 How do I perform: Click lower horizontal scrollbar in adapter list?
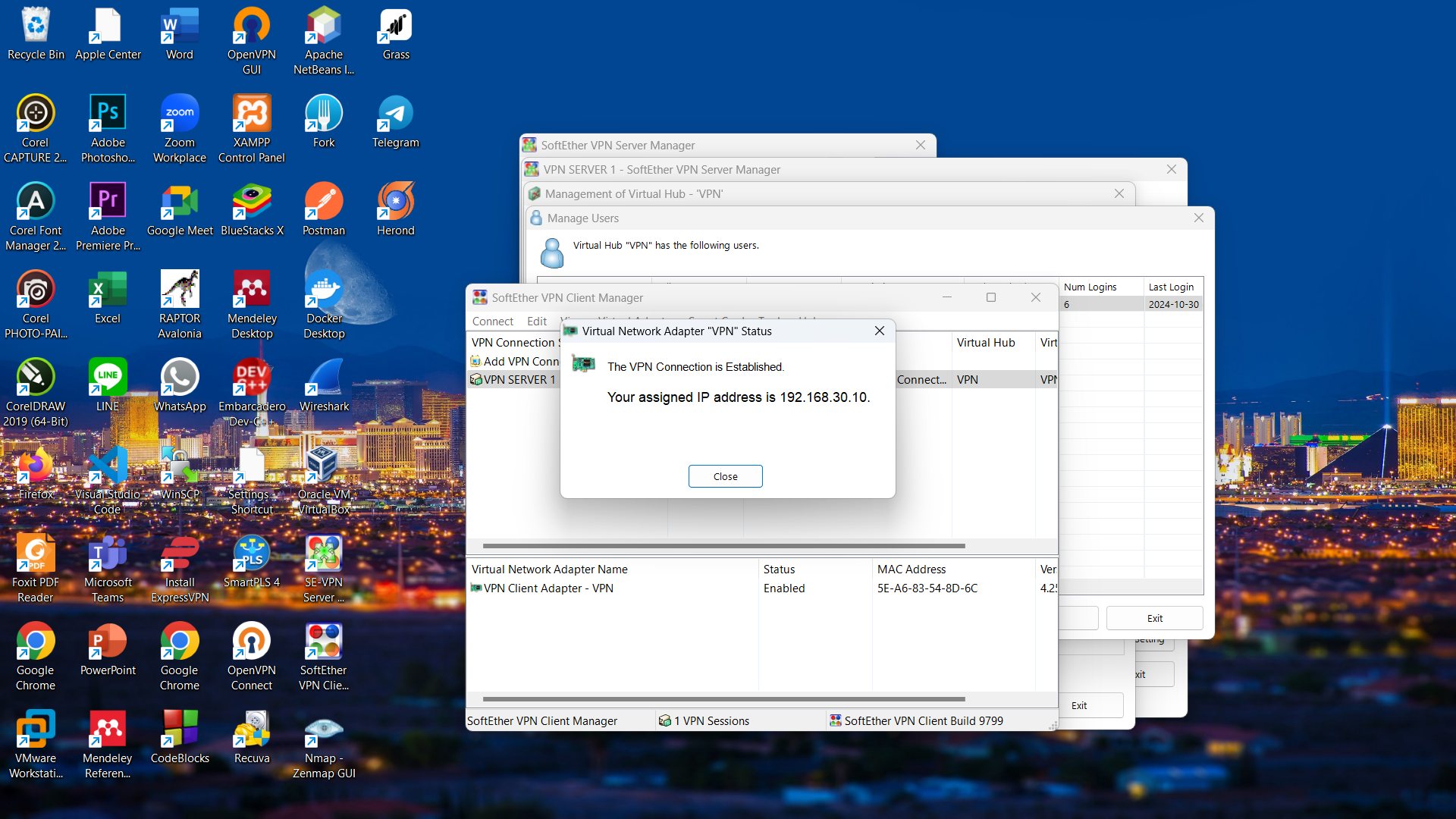click(x=723, y=698)
